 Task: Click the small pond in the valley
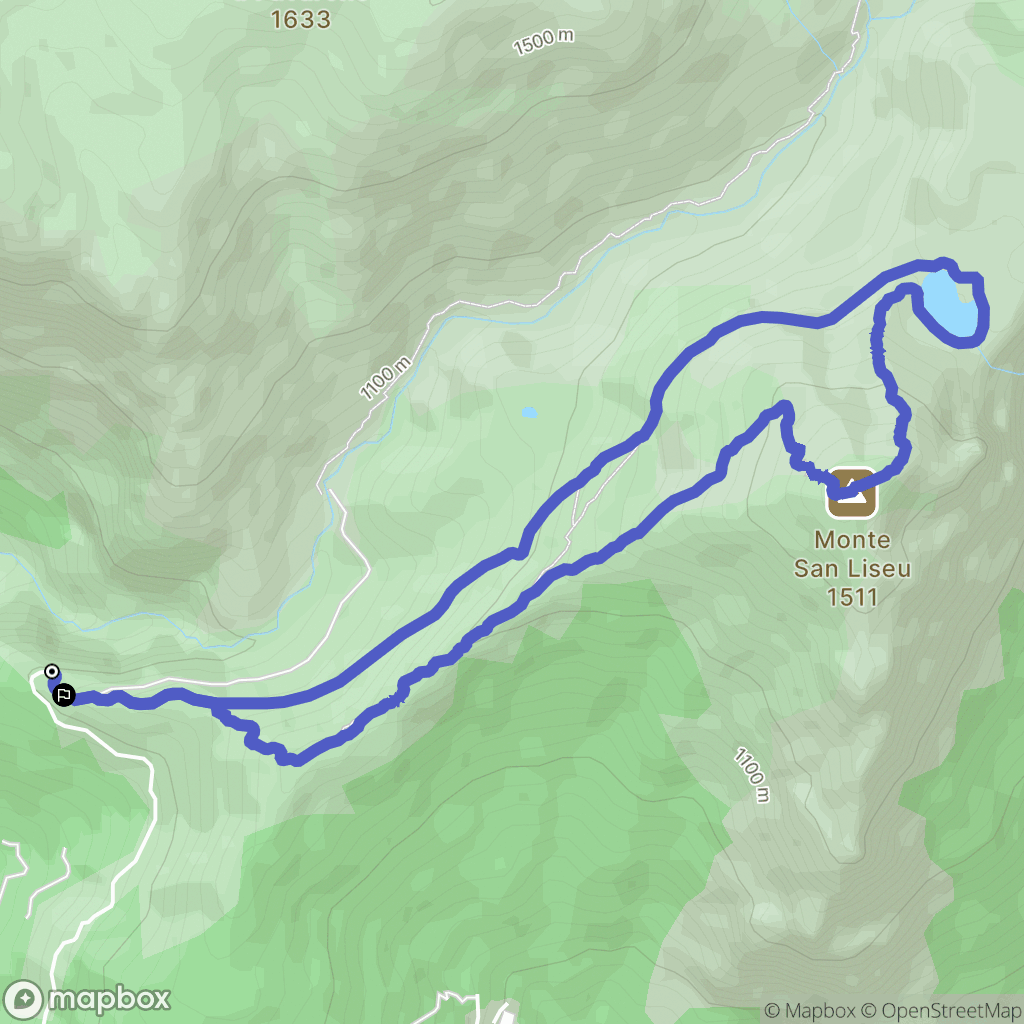pos(529,412)
